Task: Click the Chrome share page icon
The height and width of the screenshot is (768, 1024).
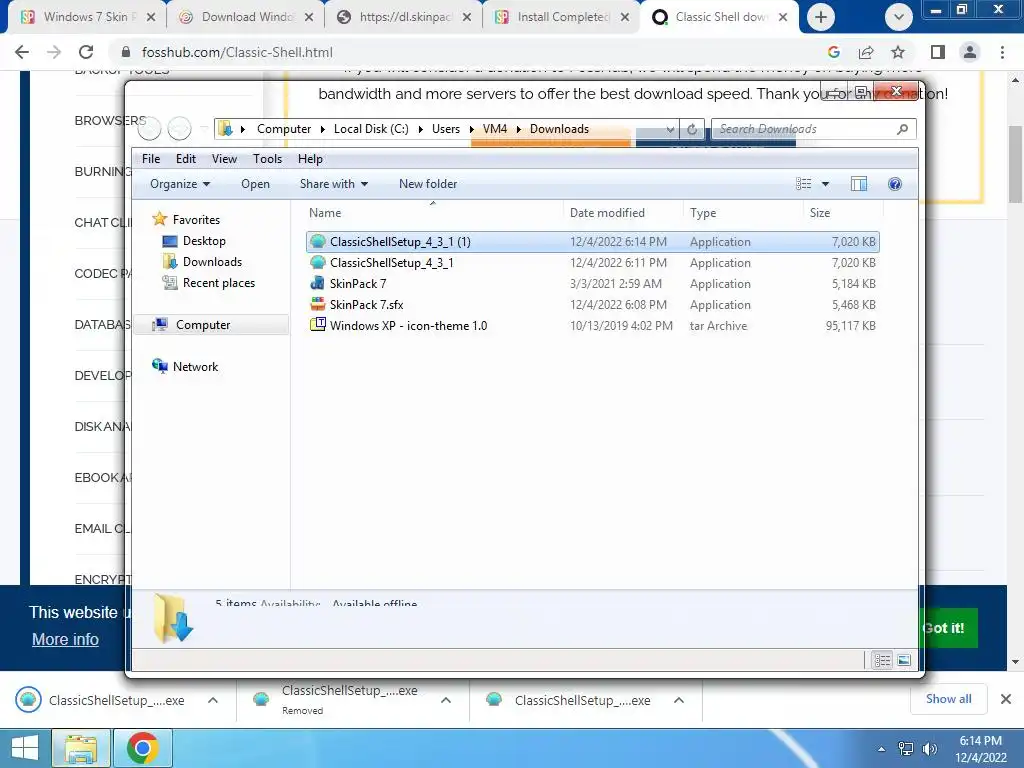Action: (x=867, y=52)
